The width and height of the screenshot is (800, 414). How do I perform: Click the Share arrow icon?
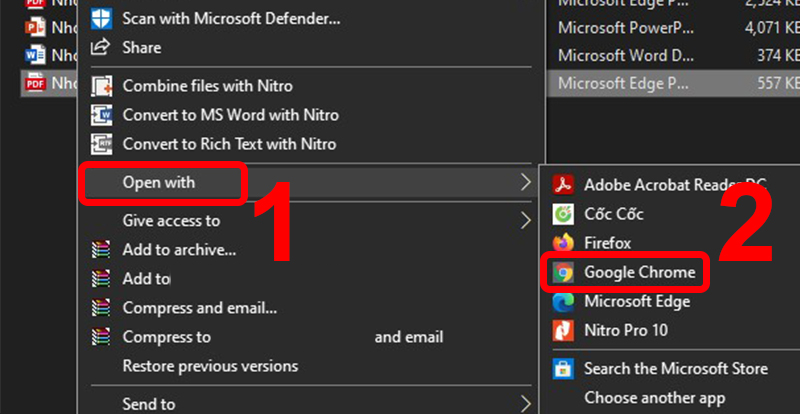(x=101, y=47)
